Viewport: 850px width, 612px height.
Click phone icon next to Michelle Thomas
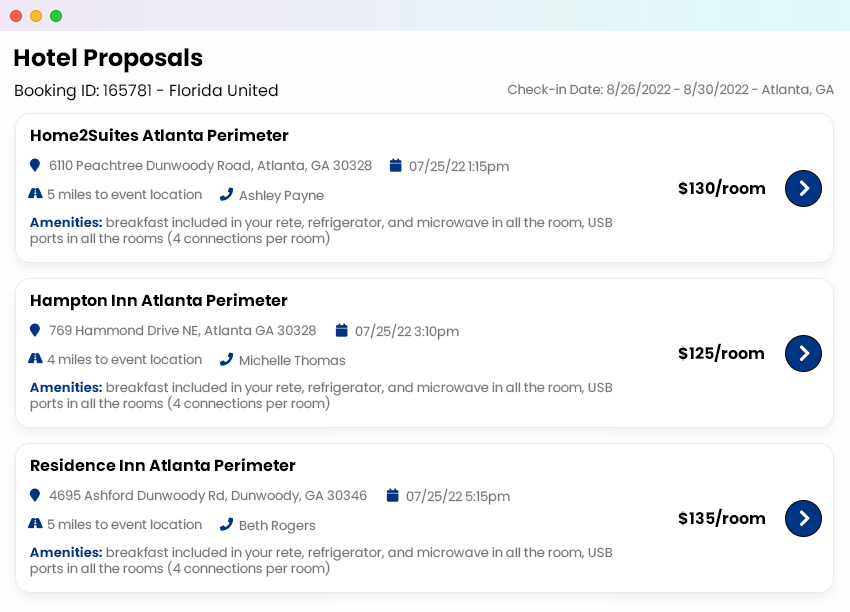[226, 360]
